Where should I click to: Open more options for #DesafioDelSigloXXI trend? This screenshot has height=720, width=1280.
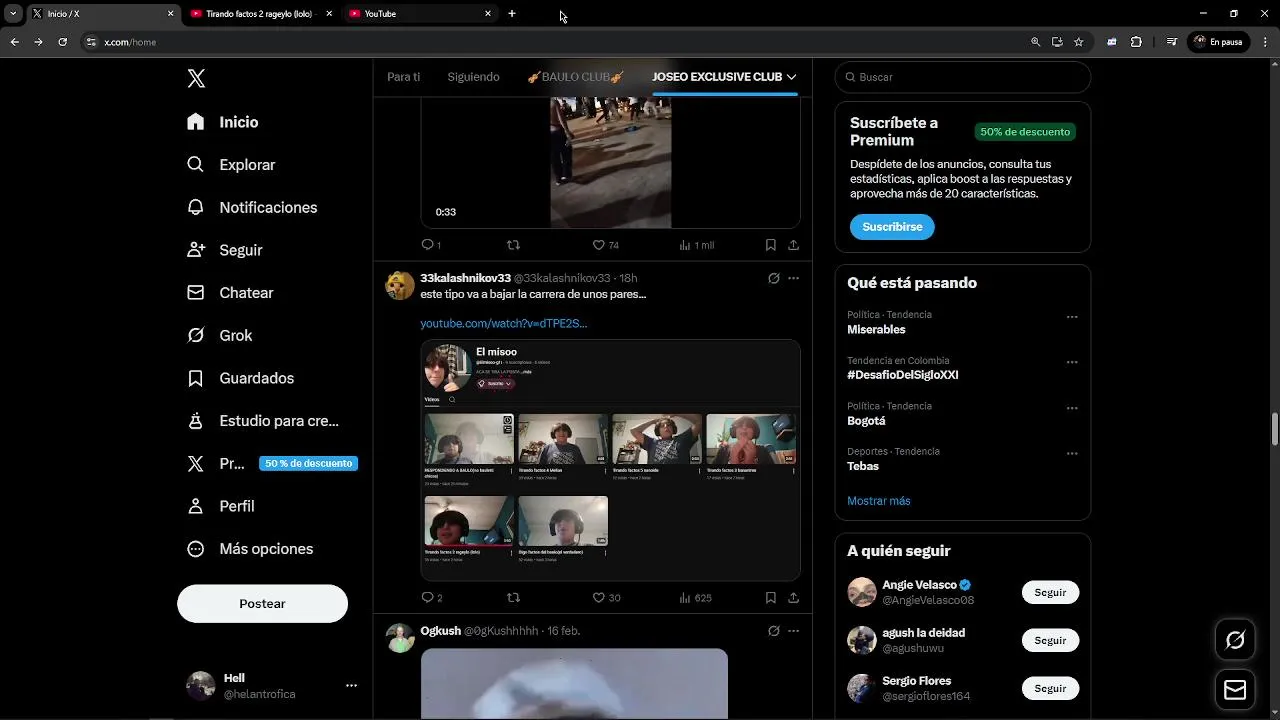pyautogui.click(x=1072, y=362)
